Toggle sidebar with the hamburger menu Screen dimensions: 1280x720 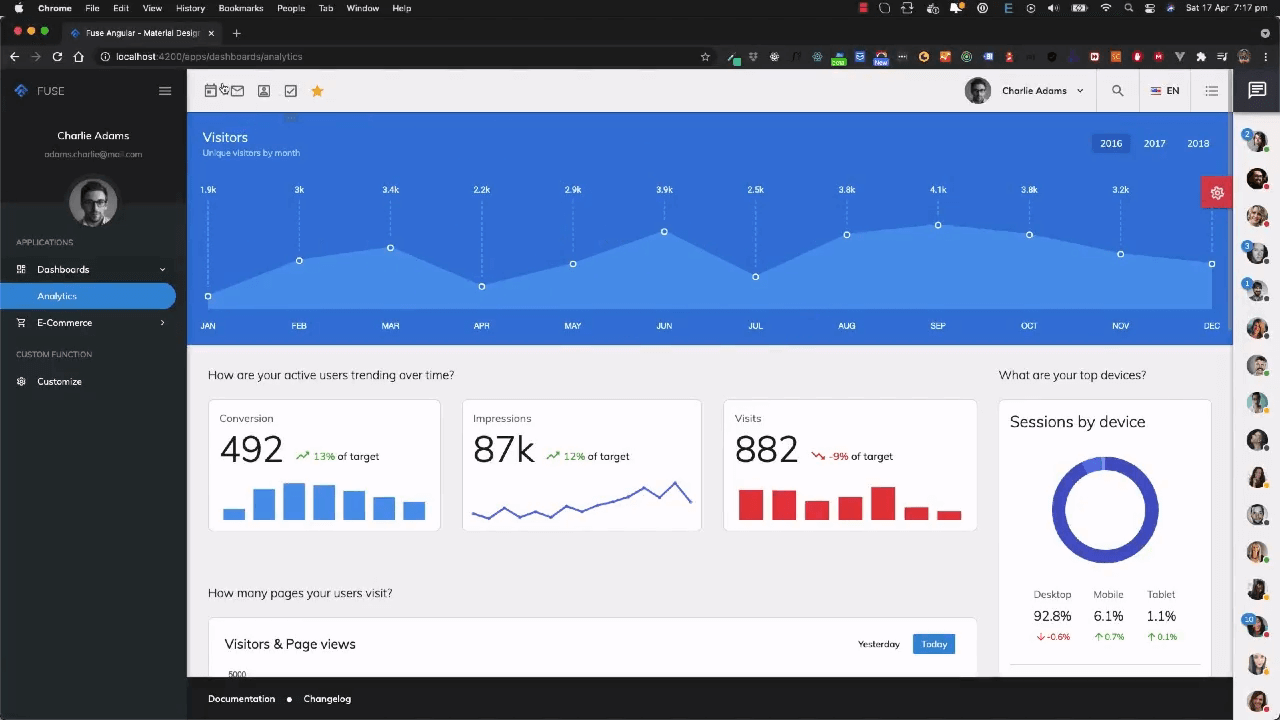165,91
